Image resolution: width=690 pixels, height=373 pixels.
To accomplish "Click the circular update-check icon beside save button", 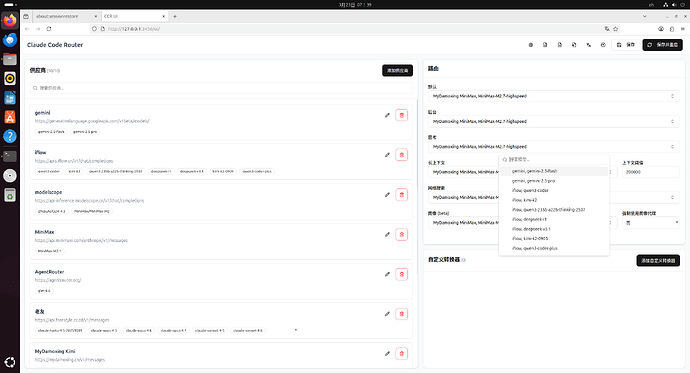I will 603,45.
